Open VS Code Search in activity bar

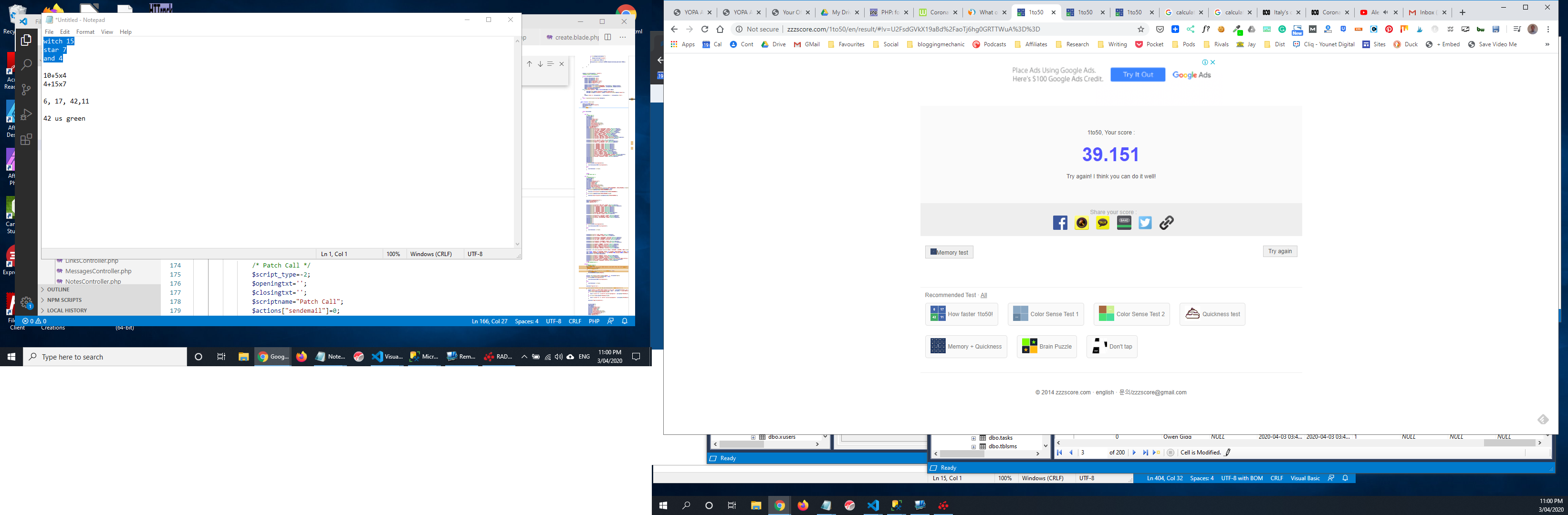(26, 64)
